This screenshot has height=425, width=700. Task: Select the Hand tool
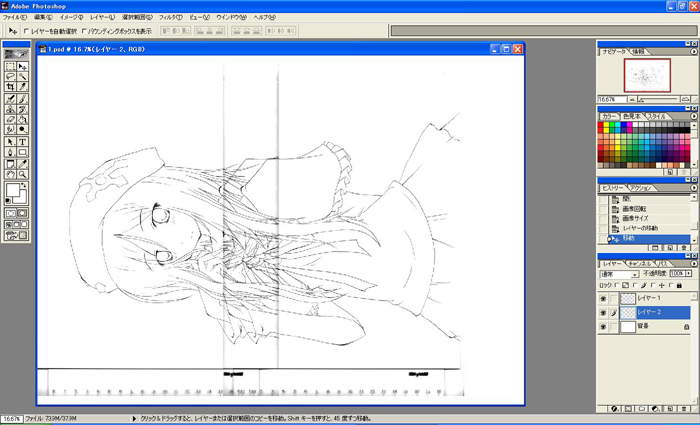click(x=10, y=175)
